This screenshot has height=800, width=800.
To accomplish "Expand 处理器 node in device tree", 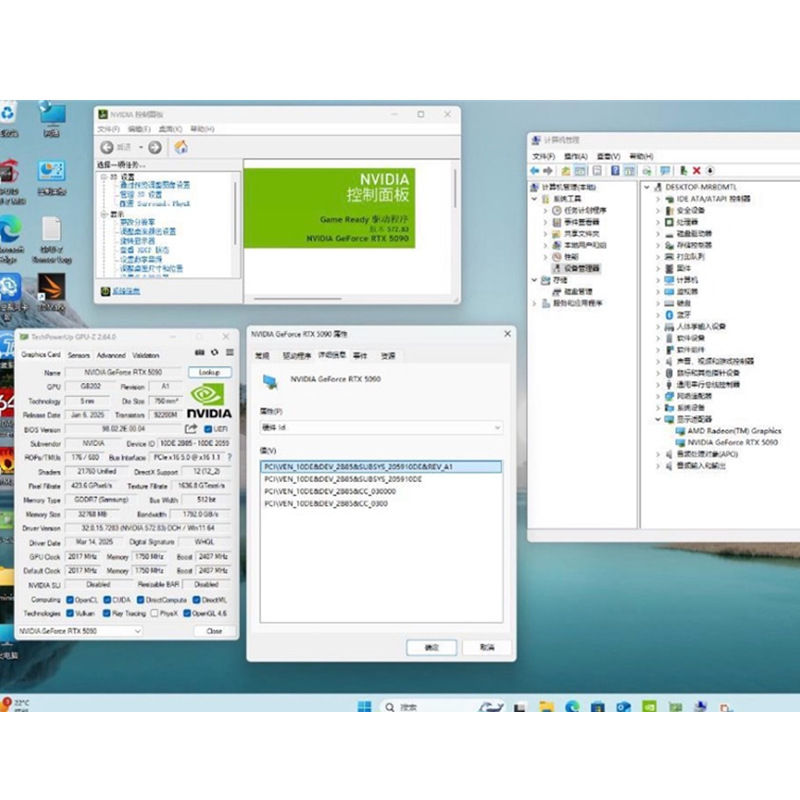I will pos(658,222).
